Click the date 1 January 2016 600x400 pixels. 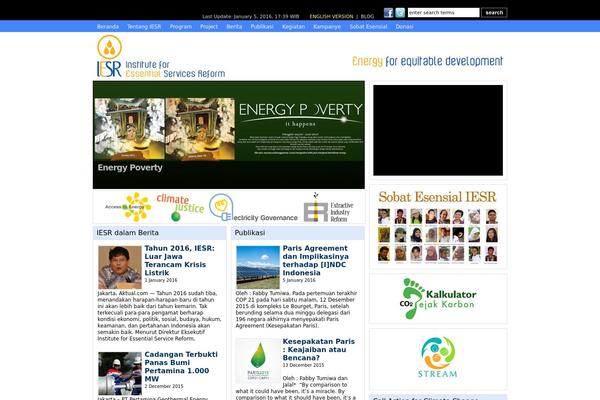tap(161, 280)
